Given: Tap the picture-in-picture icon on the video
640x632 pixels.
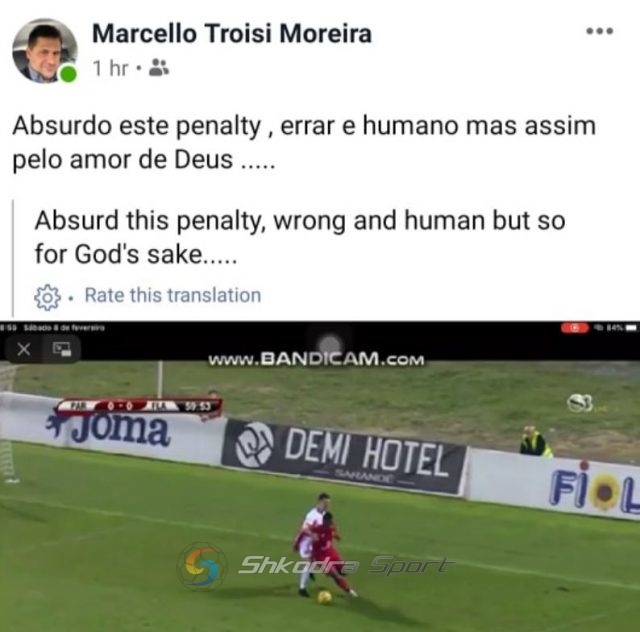Looking at the screenshot, I should (x=62, y=349).
